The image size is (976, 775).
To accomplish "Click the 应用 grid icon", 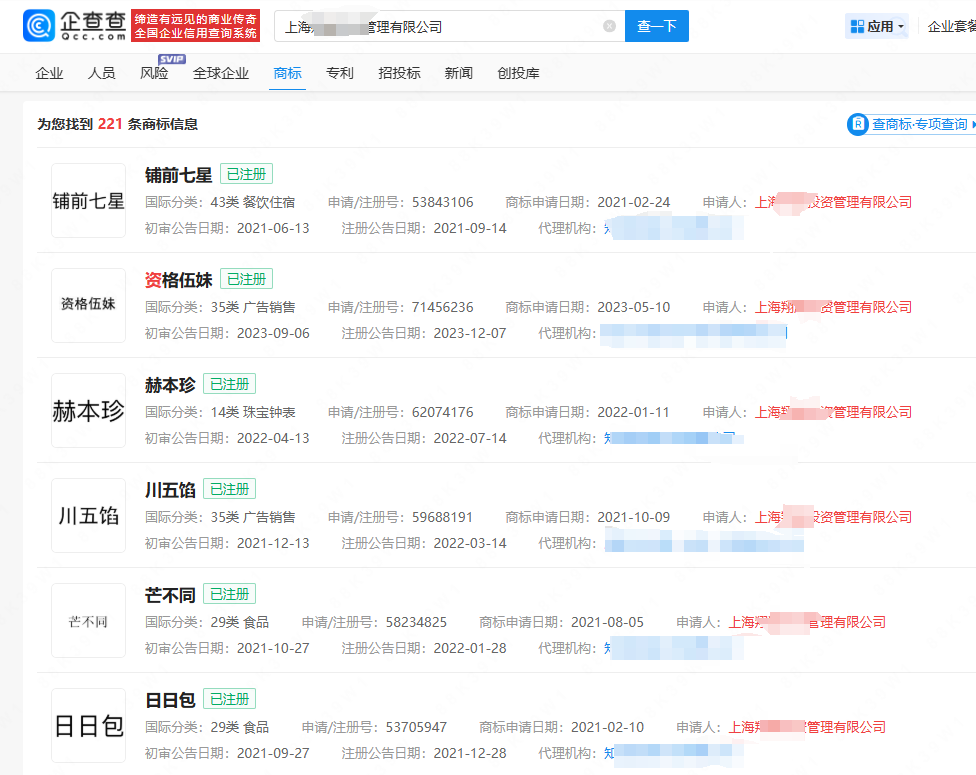I will 857,26.
